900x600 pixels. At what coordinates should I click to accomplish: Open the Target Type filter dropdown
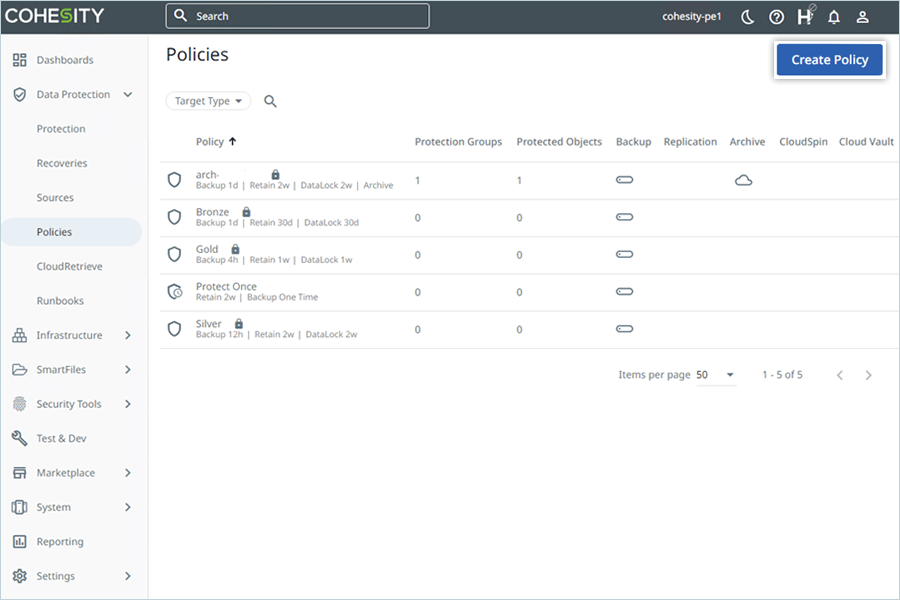[x=208, y=101]
